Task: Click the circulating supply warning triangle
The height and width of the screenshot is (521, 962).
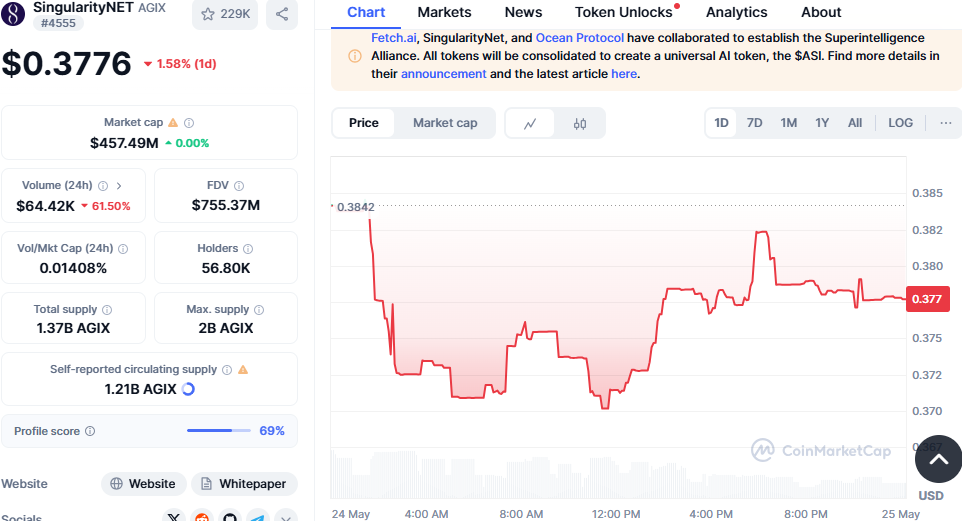Action: [x=243, y=369]
